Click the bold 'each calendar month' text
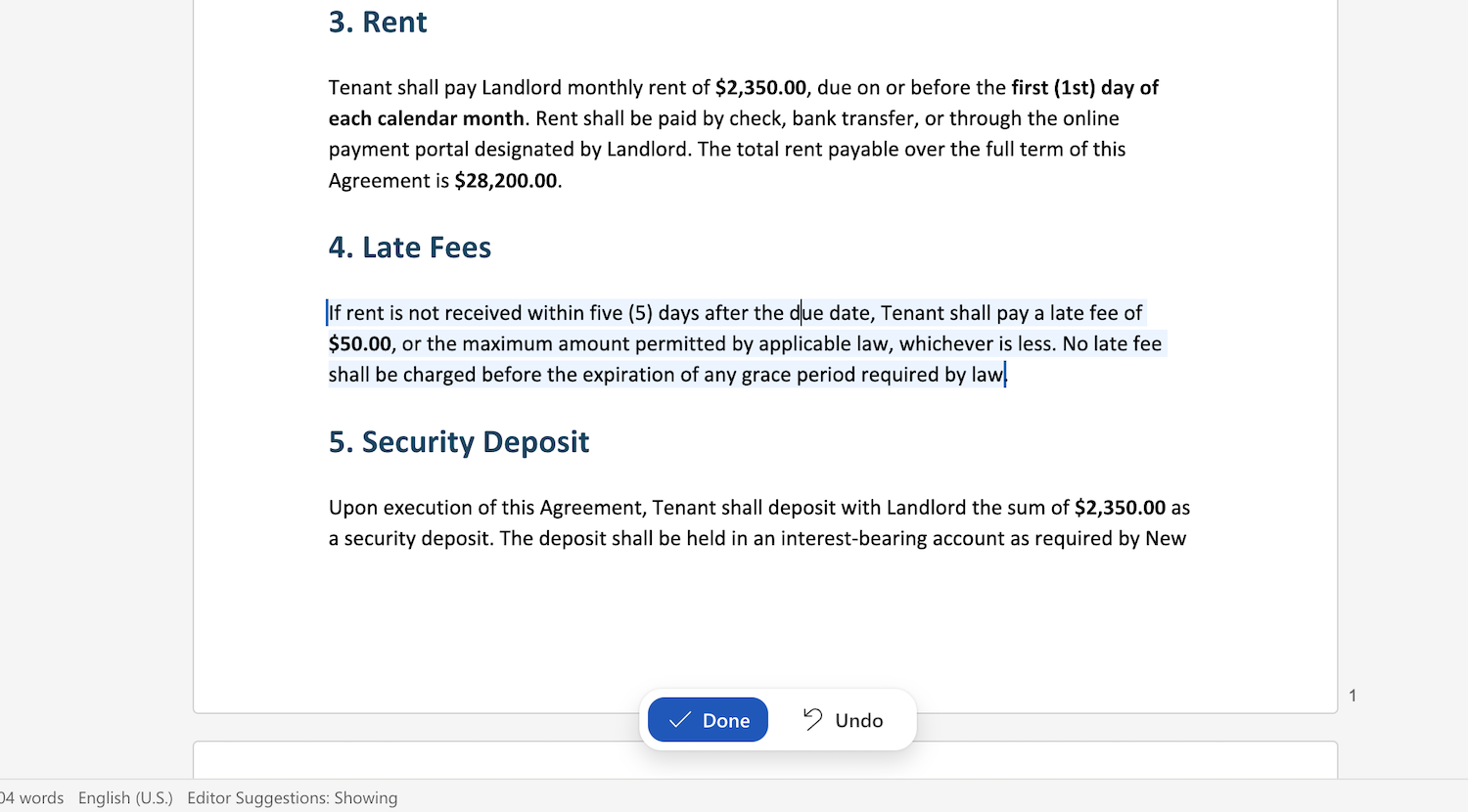The image size is (1468, 812). (x=427, y=118)
